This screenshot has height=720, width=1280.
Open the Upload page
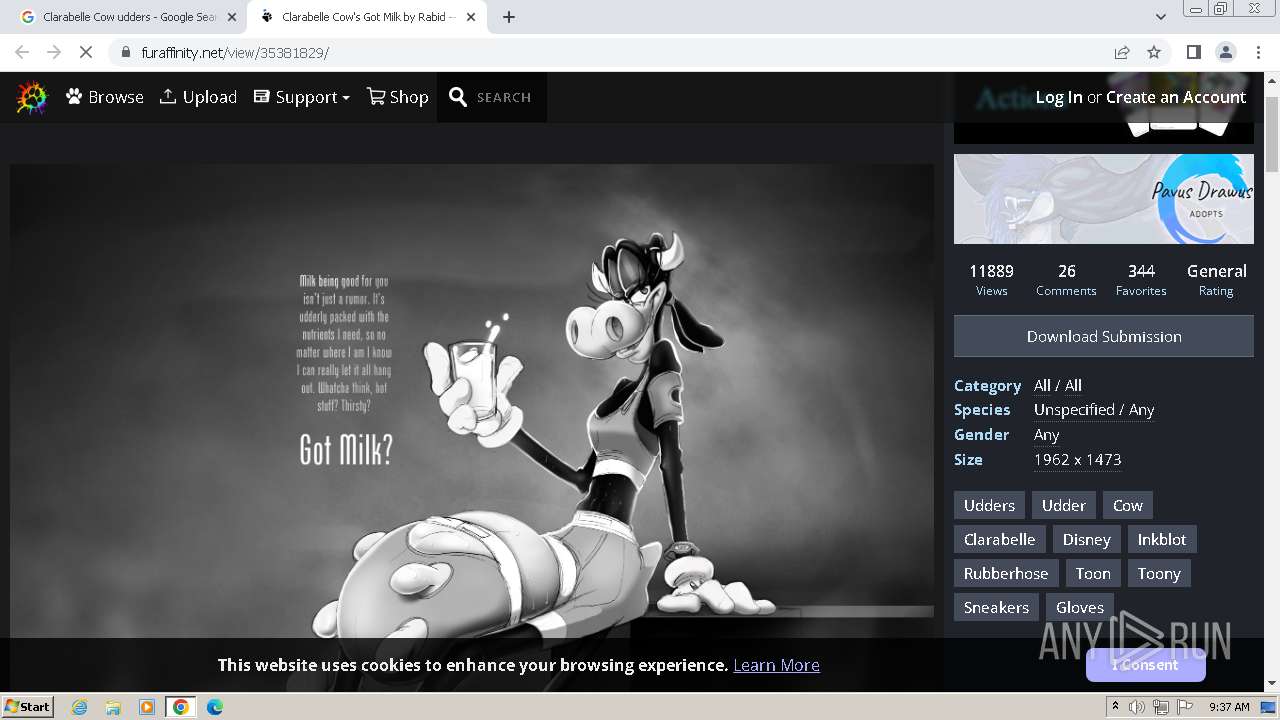tap(198, 97)
